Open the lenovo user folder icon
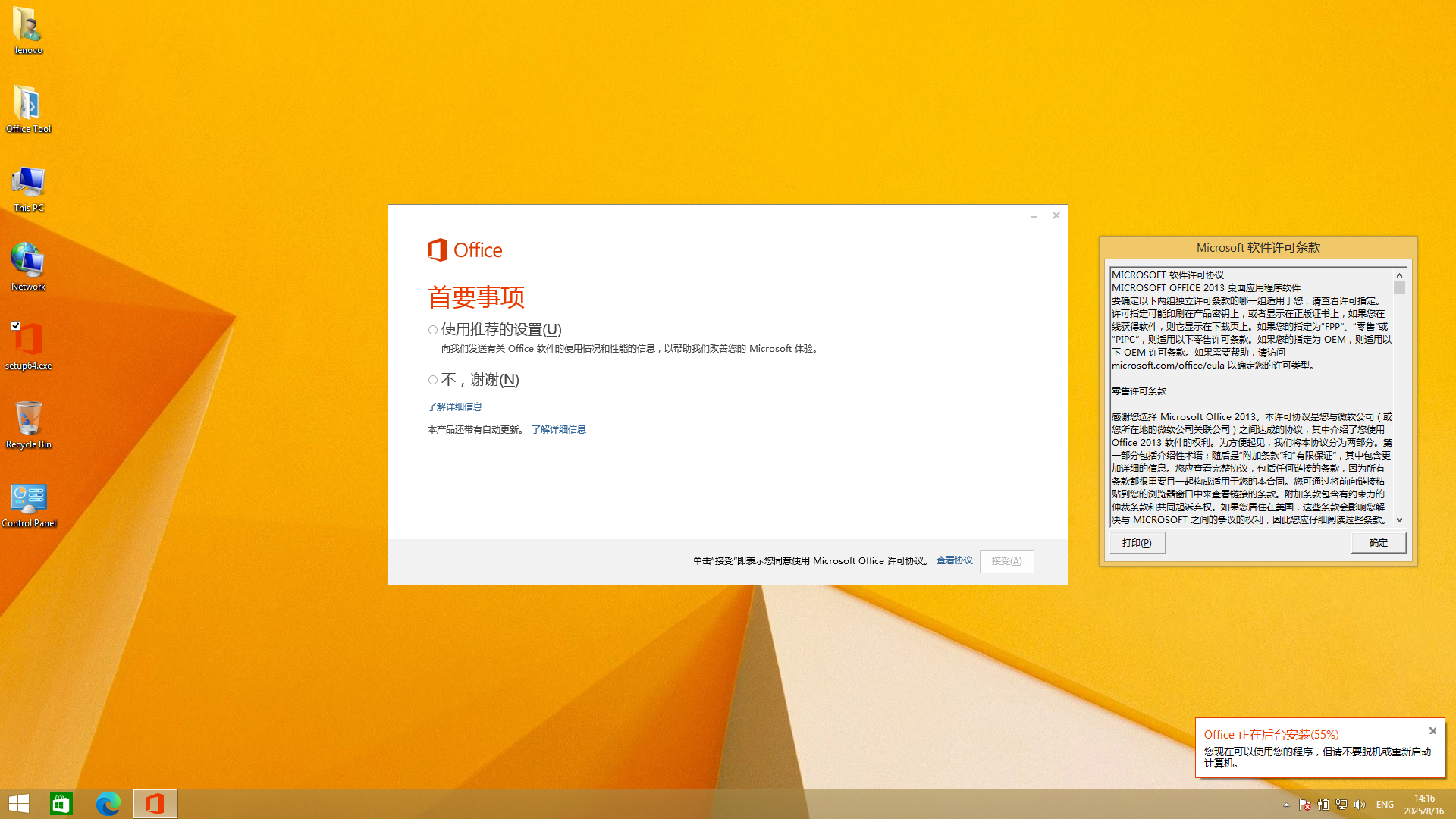The height and width of the screenshot is (819, 1456). coord(29,25)
